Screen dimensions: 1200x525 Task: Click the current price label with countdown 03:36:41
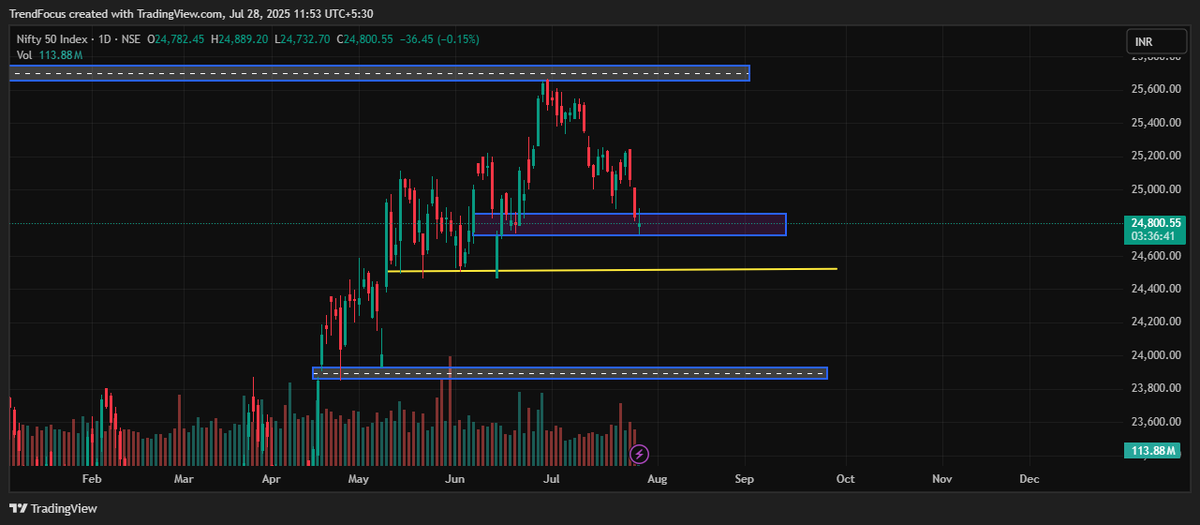[x=1156, y=229]
